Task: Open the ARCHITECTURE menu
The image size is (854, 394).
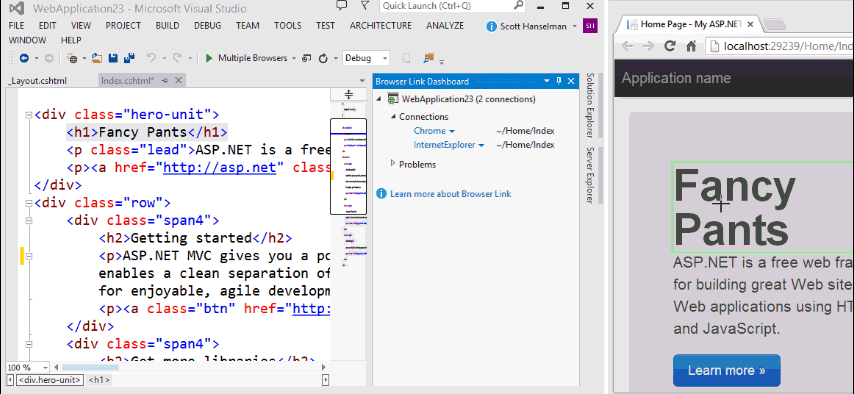Action: pyautogui.click(x=381, y=26)
